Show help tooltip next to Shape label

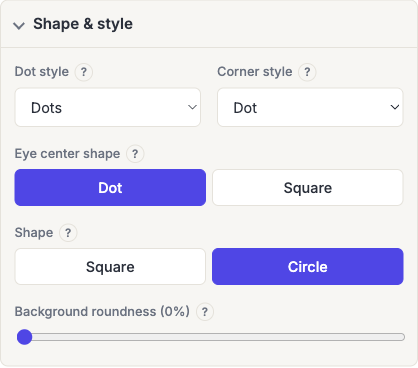(x=68, y=233)
